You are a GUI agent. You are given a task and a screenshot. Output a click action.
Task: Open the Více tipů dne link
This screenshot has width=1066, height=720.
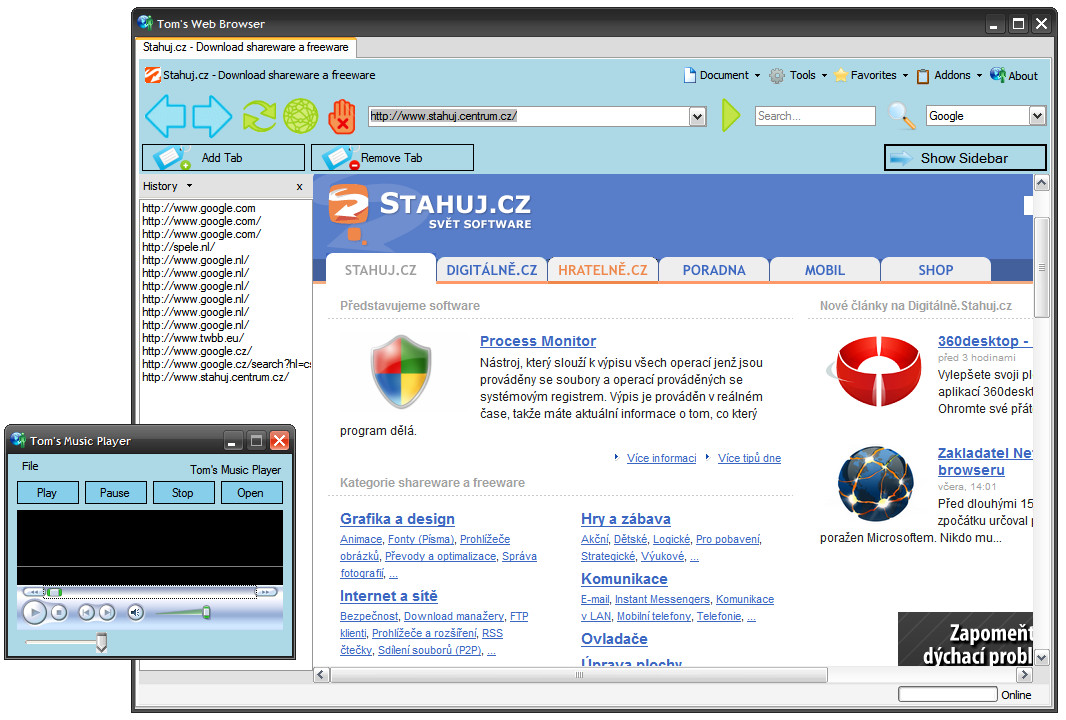click(x=749, y=458)
